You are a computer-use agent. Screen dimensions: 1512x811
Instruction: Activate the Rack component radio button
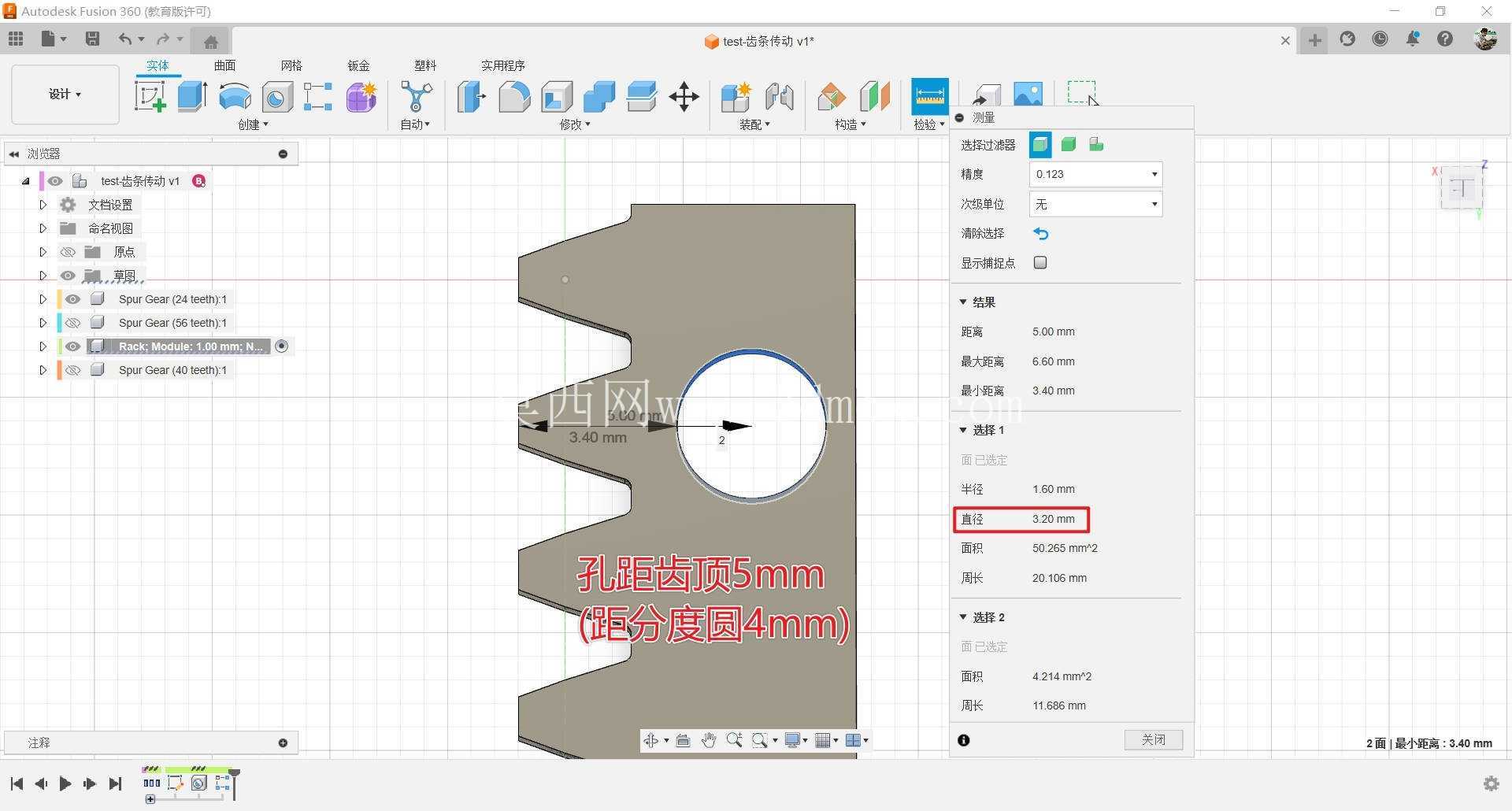tap(282, 346)
